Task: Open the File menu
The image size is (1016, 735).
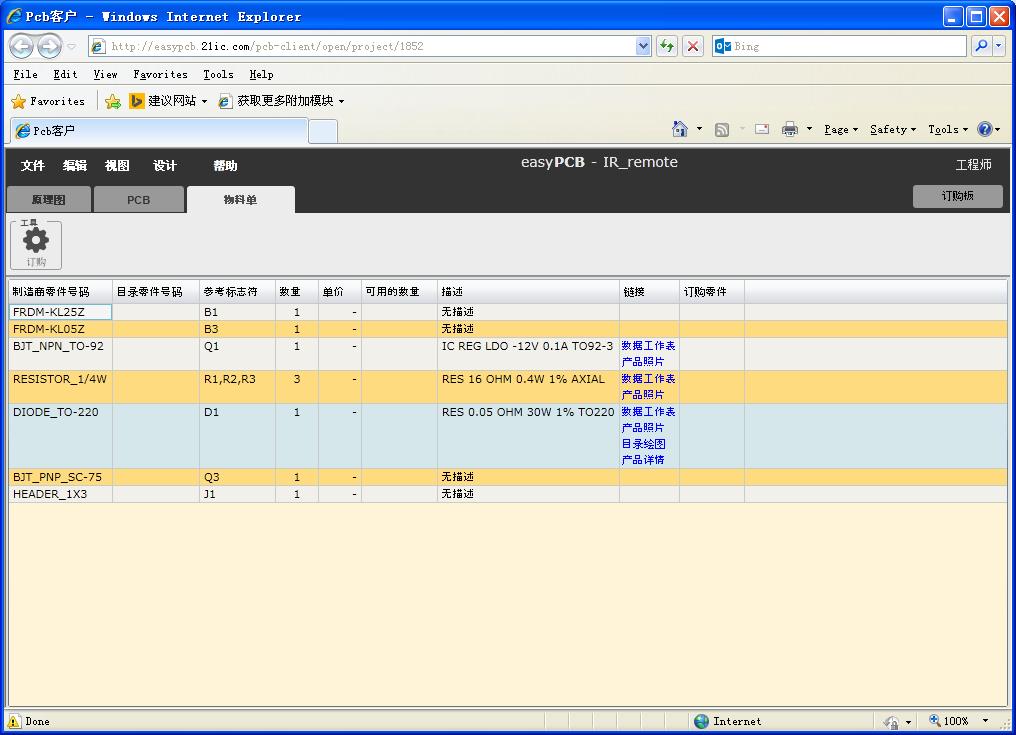Action: point(25,75)
